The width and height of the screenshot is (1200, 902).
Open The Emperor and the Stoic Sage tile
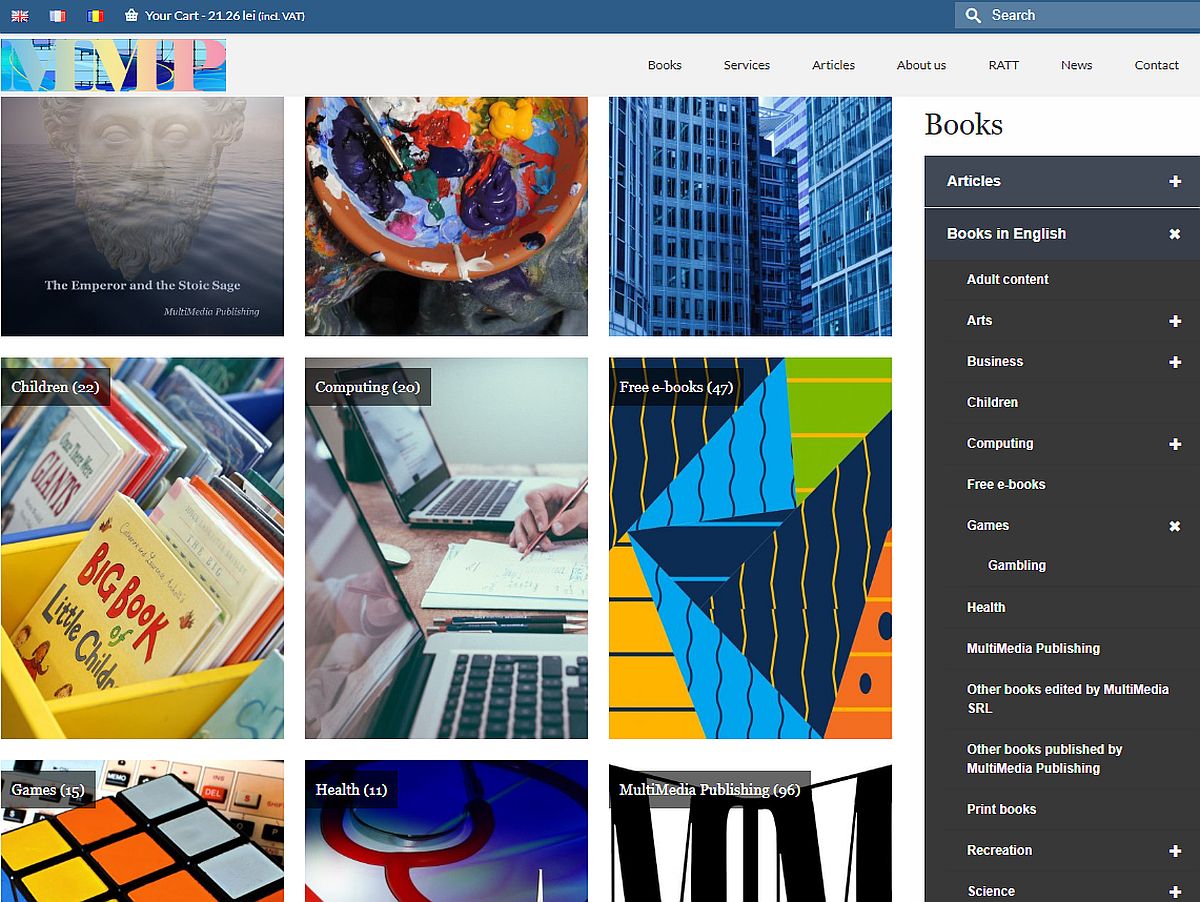[x=142, y=216]
